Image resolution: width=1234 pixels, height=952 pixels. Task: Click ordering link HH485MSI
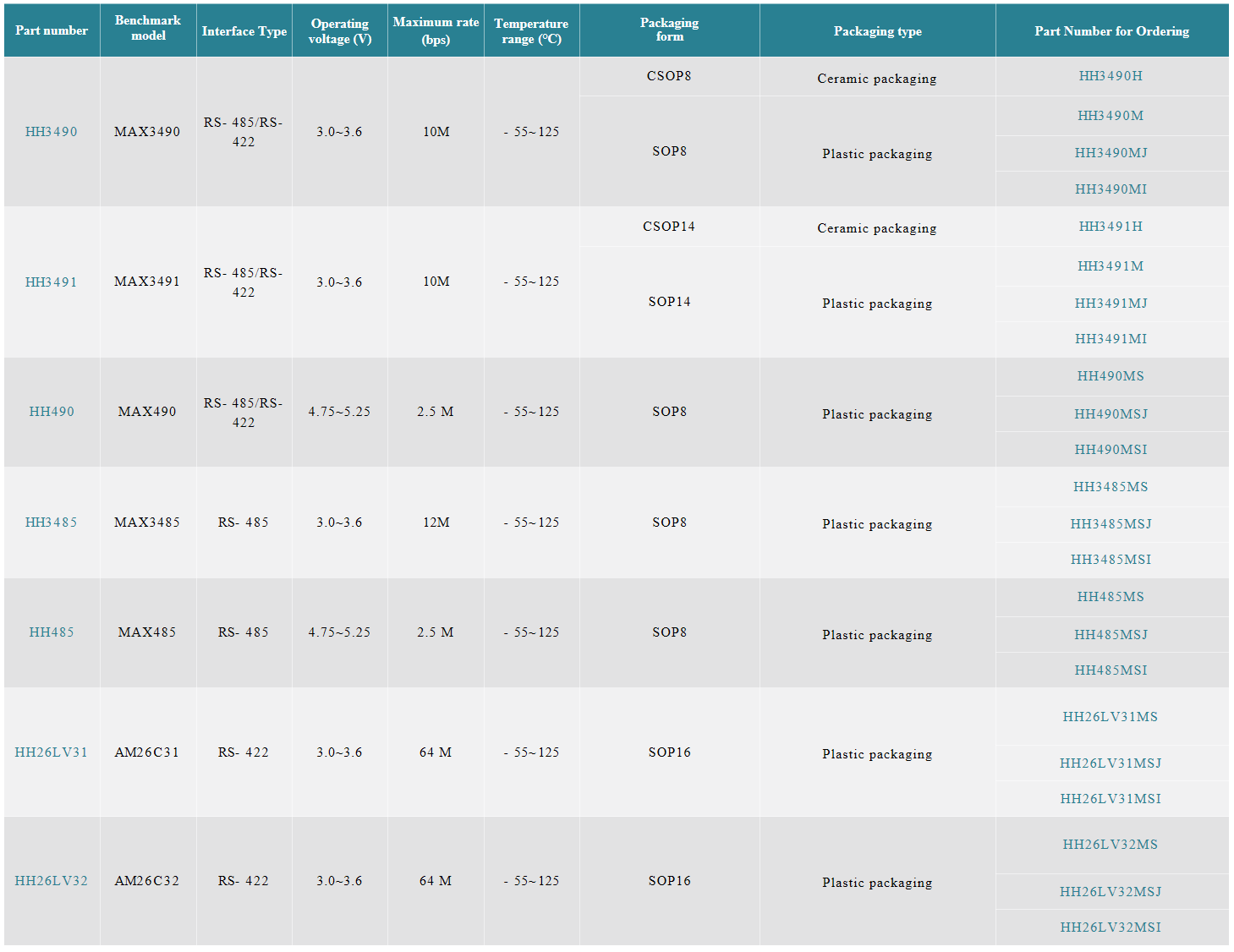coord(1111,670)
